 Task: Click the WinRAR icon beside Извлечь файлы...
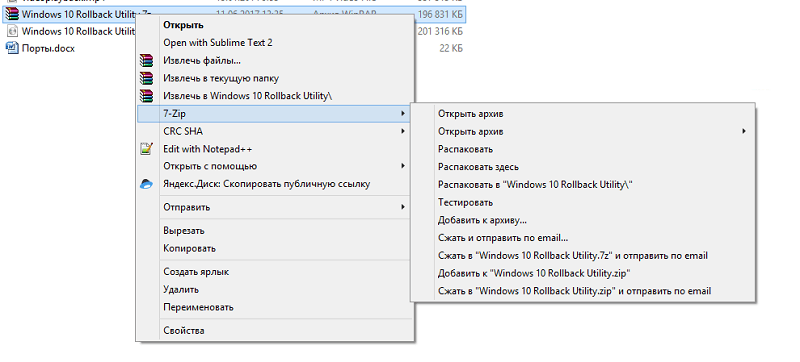tap(146, 61)
